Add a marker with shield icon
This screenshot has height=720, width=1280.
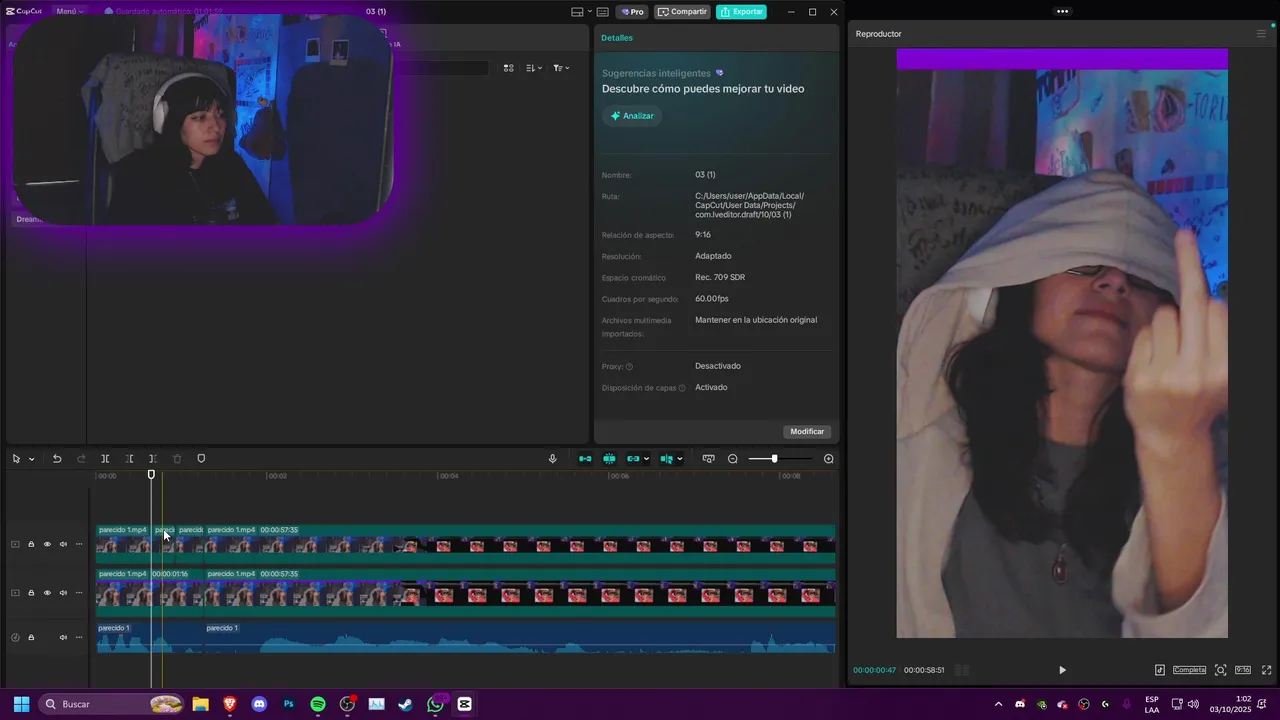pyautogui.click(x=201, y=459)
